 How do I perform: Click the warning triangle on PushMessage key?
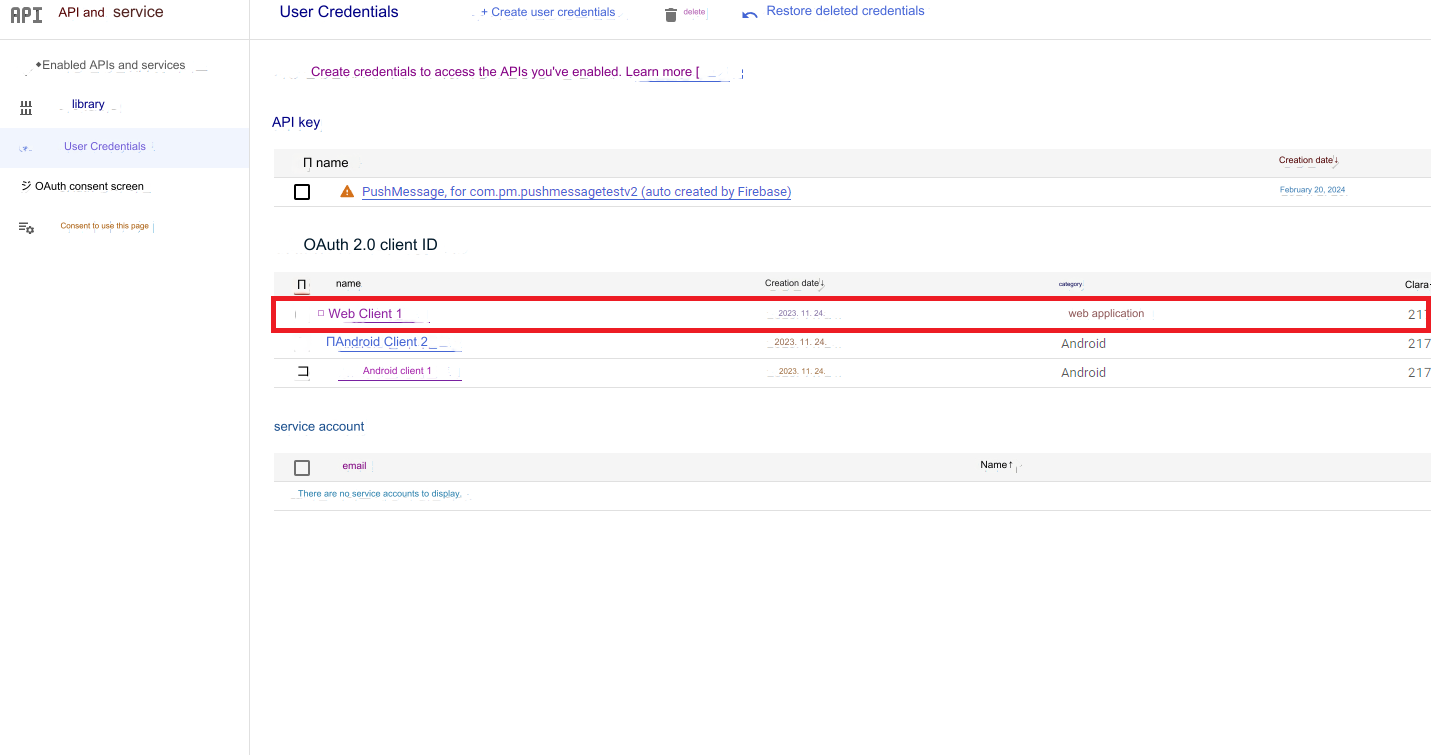coord(347,192)
